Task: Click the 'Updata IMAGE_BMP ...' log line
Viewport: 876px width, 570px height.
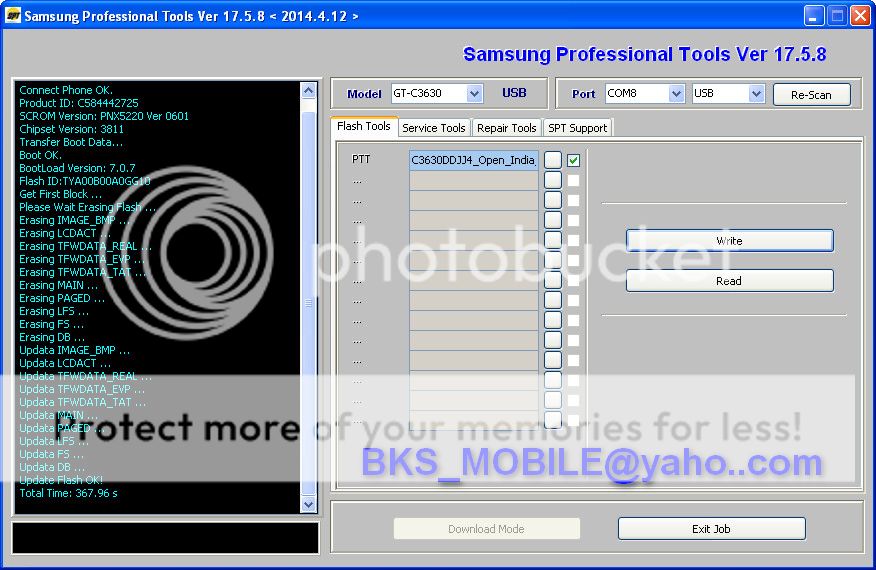Action: click(x=75, y=350)
